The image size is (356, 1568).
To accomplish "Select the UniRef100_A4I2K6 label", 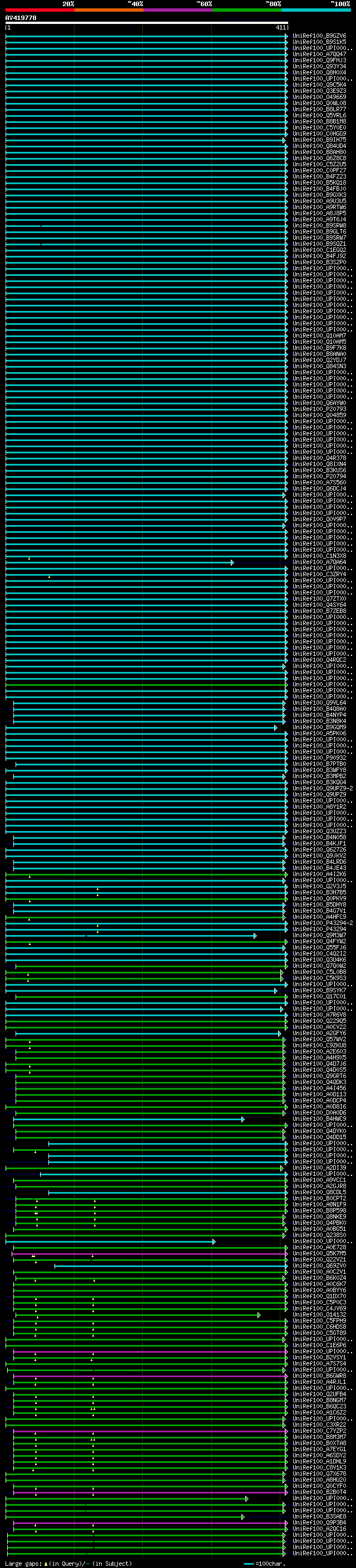I will point(319,874).
